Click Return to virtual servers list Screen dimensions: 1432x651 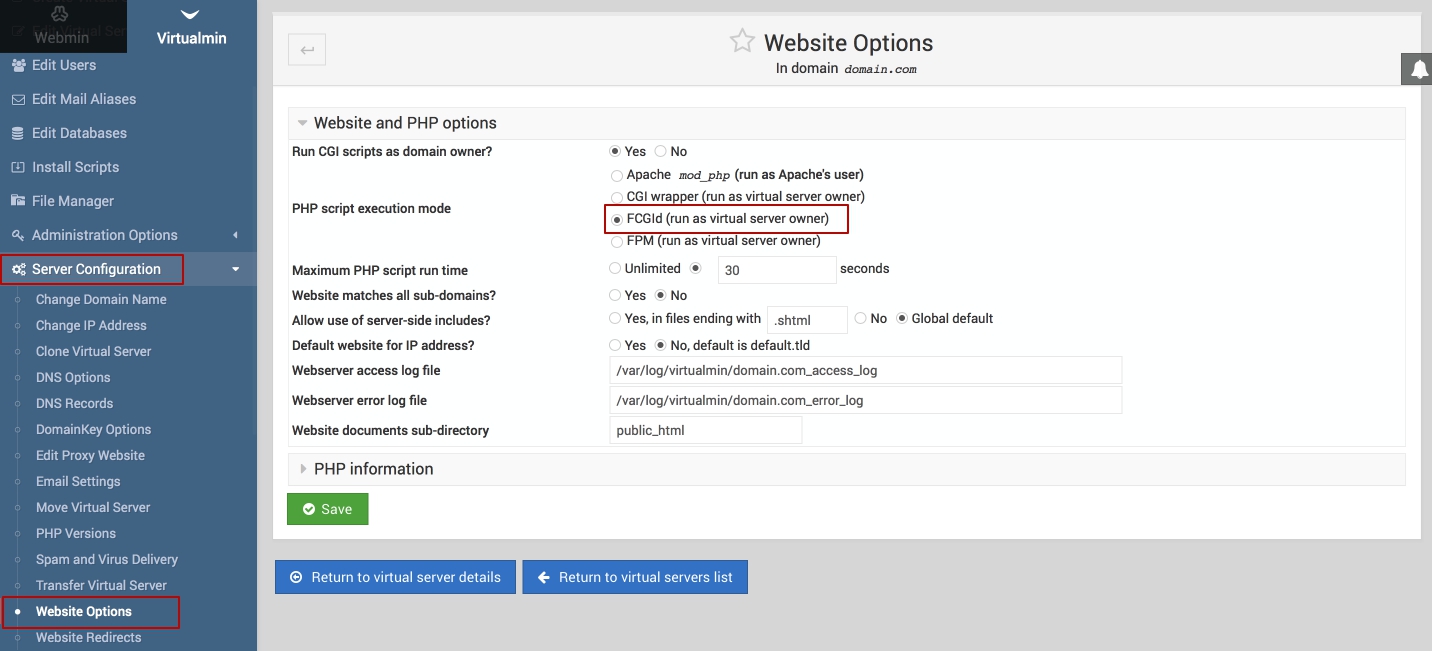click(635, 577)
